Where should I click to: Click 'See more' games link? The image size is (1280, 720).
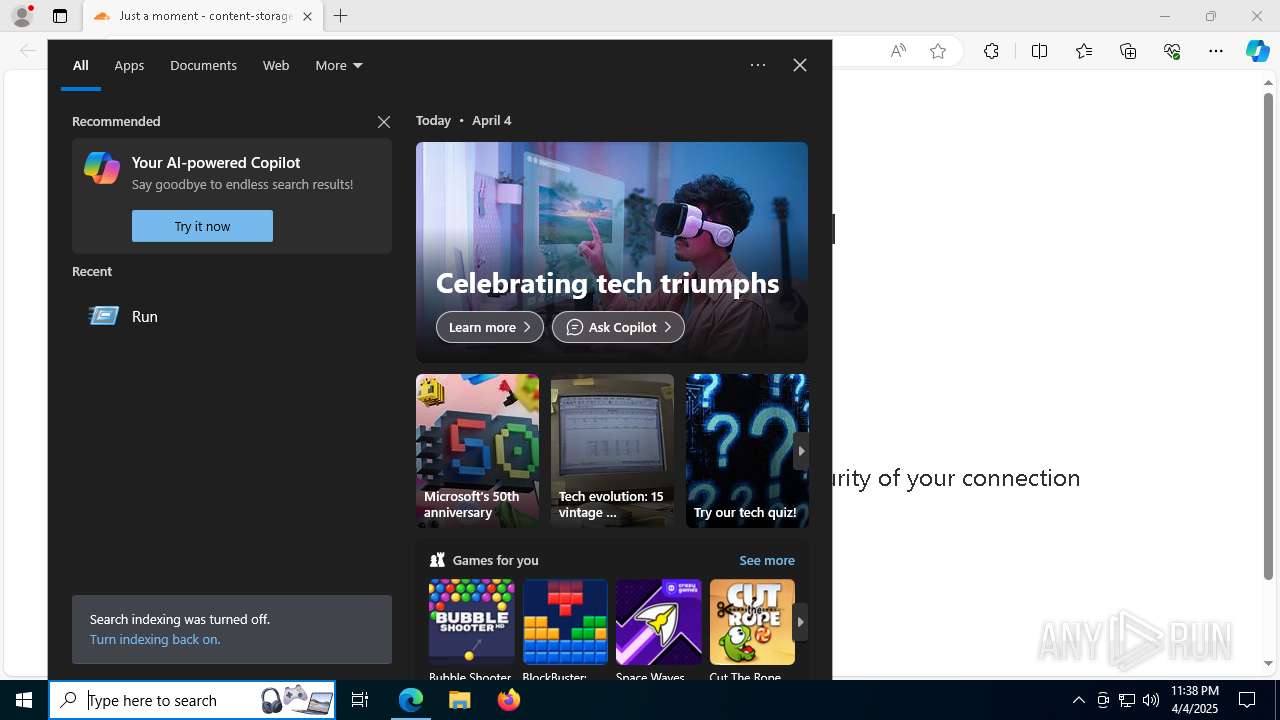tap(767, 560)
